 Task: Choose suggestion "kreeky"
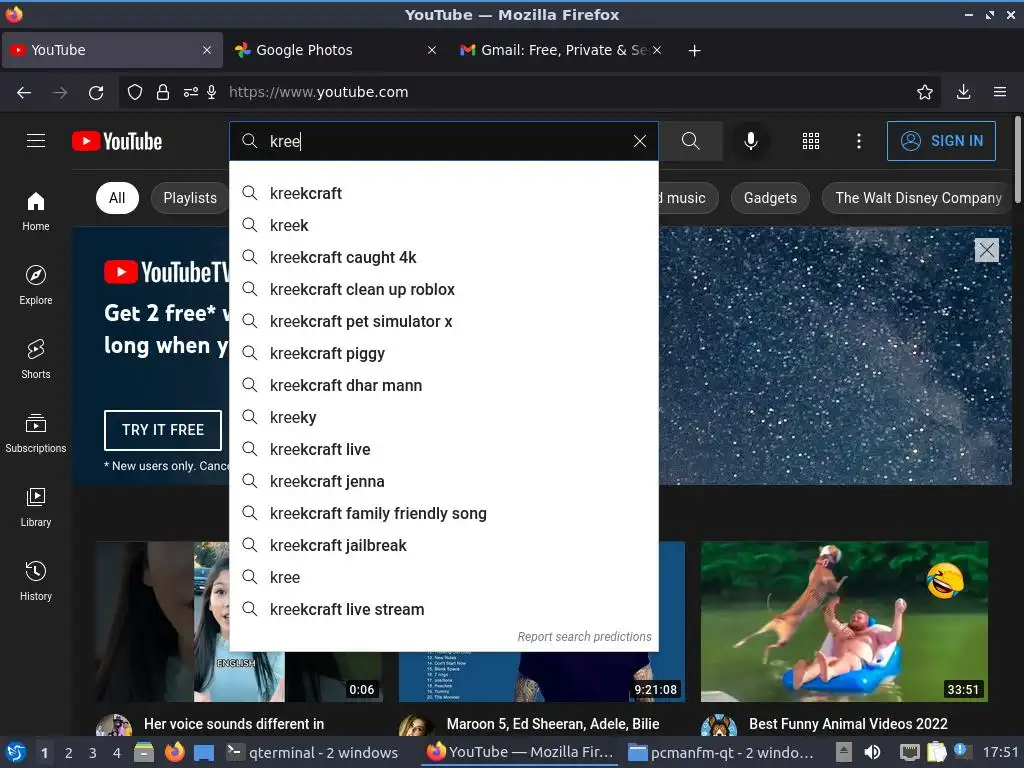coord(444,417)
